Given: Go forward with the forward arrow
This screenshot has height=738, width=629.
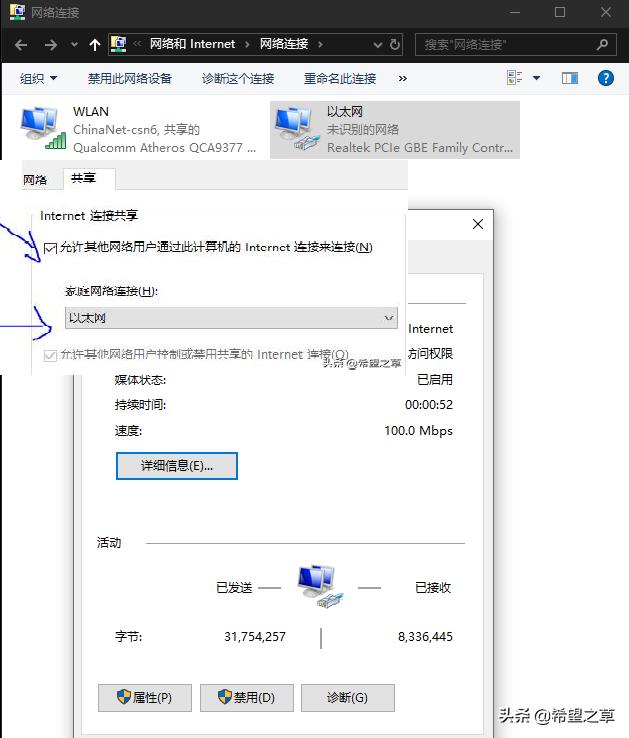Looking at the screenshot, I should [x=50, y=45].
